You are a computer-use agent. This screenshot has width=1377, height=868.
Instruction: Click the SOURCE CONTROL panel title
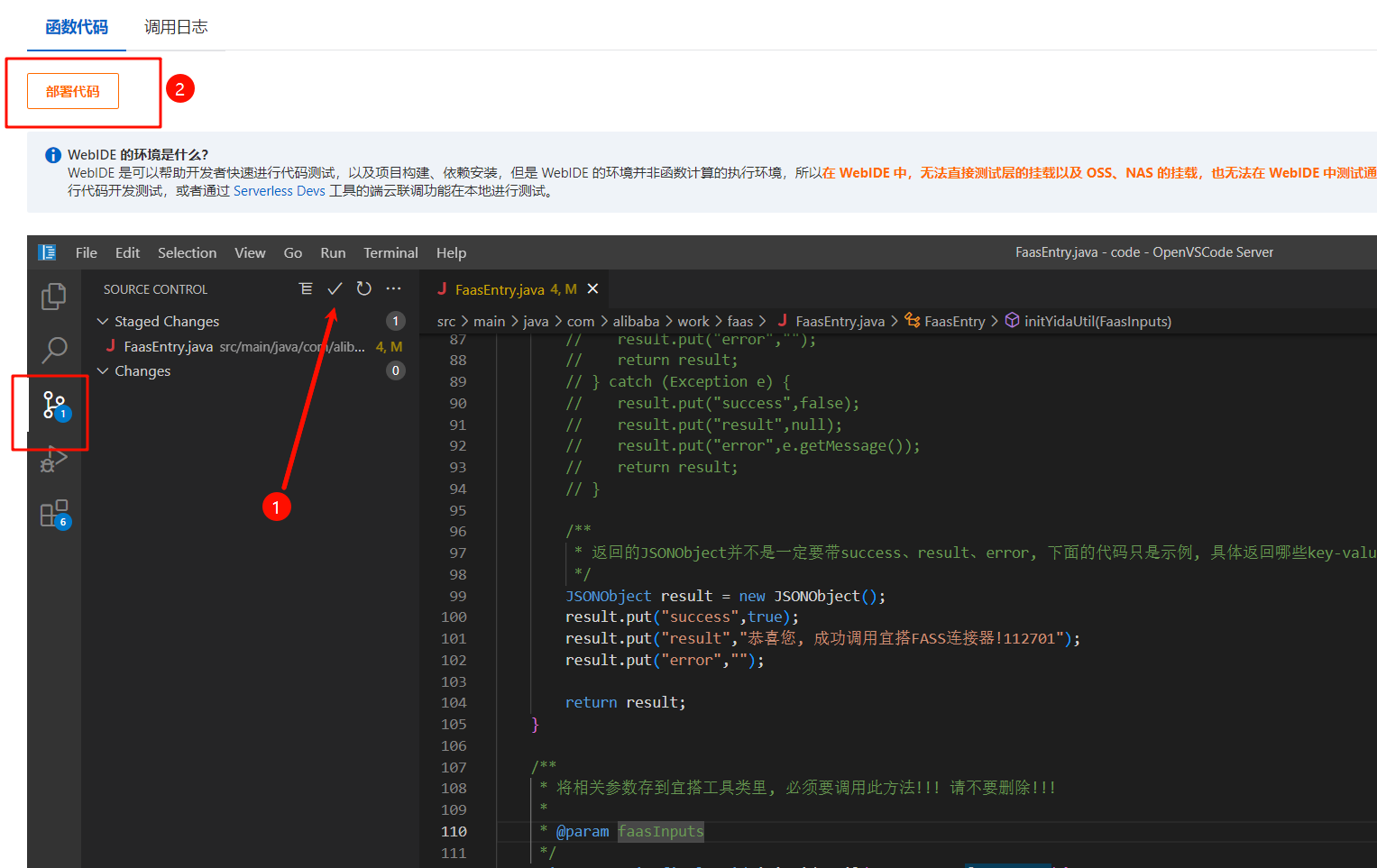pyautogui.click(x=155, y=289)
